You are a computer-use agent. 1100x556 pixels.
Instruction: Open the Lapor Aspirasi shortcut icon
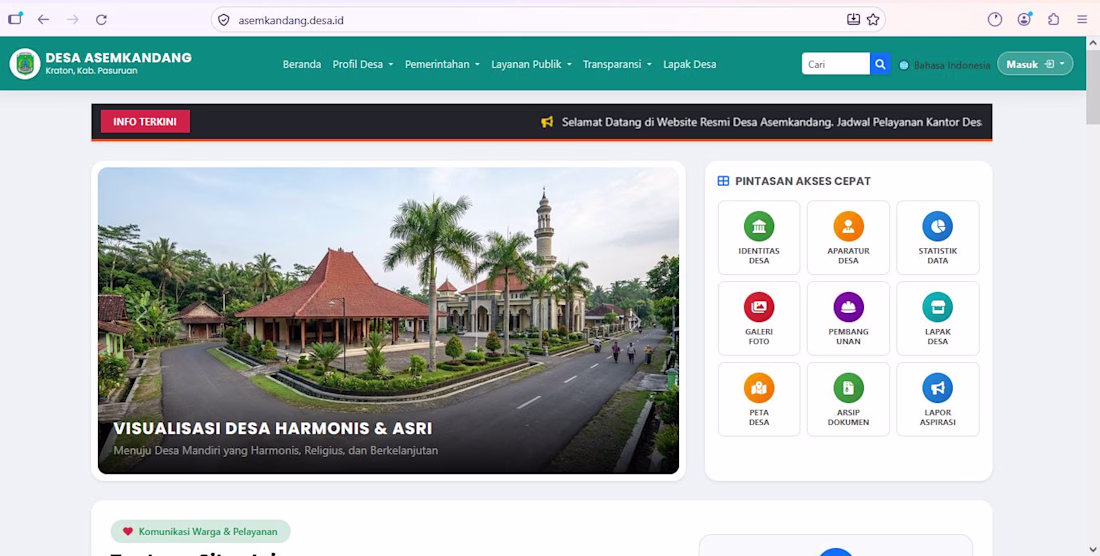pos(937,388)
